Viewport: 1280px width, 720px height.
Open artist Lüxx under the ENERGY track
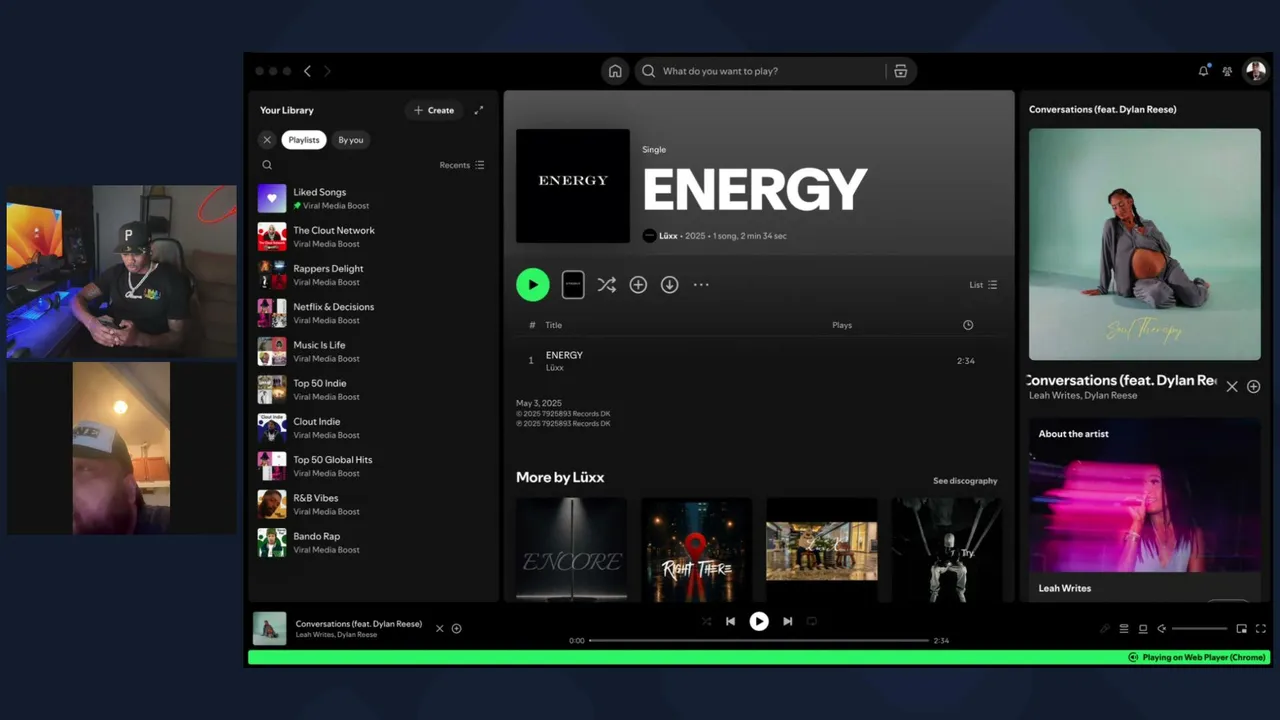[555, 368]
